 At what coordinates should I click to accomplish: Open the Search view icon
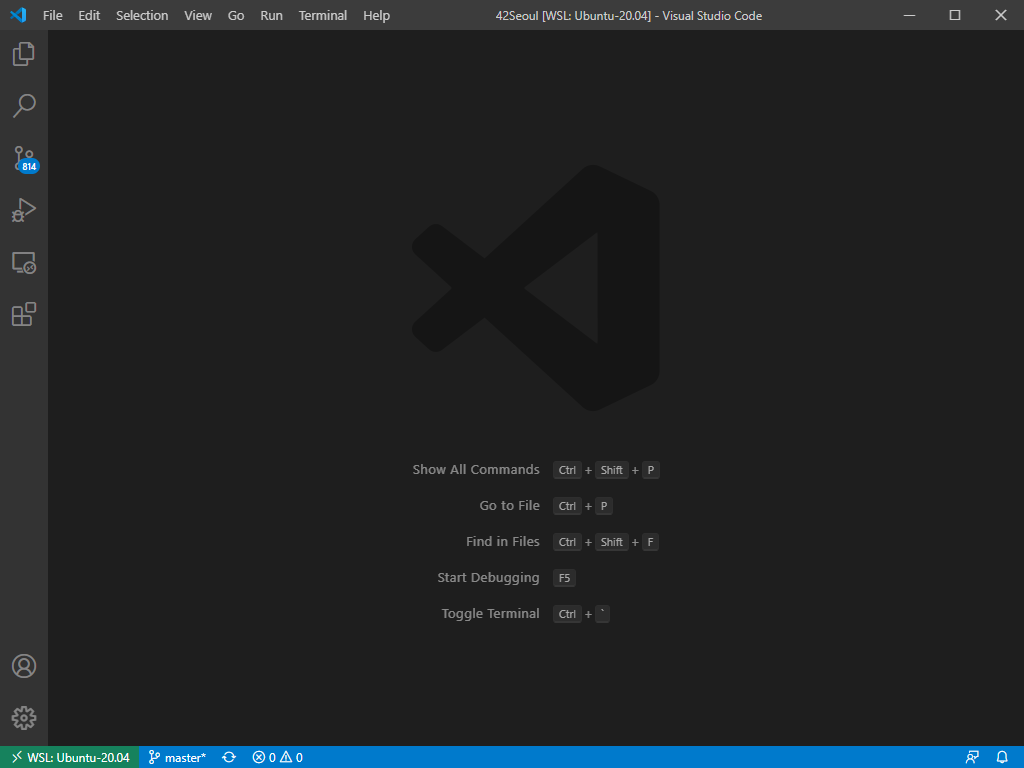click(x=24, y=106)
